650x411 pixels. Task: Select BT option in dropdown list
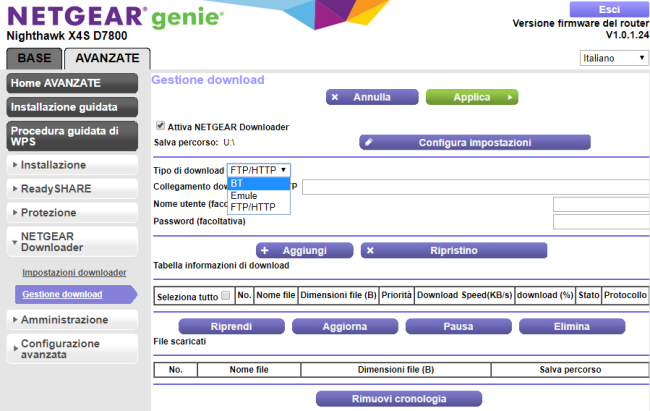pyautogui.click(x=259, y=183)
